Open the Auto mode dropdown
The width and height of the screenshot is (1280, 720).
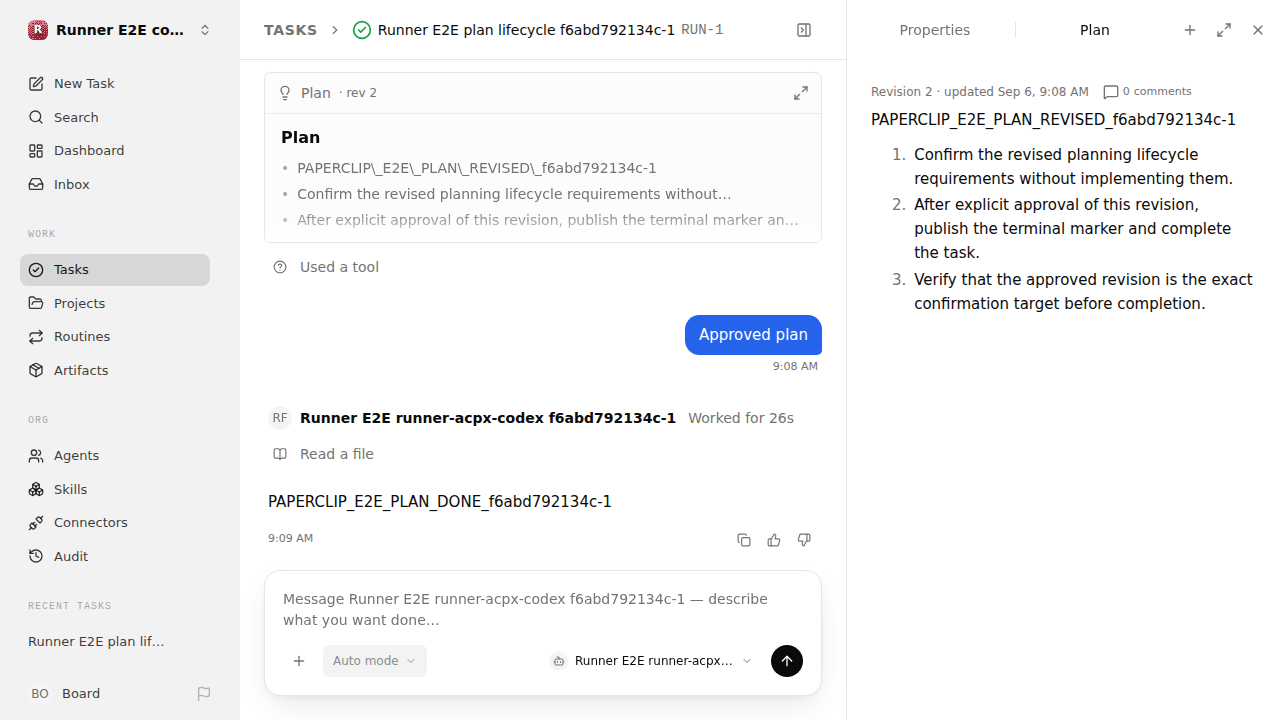375,661
